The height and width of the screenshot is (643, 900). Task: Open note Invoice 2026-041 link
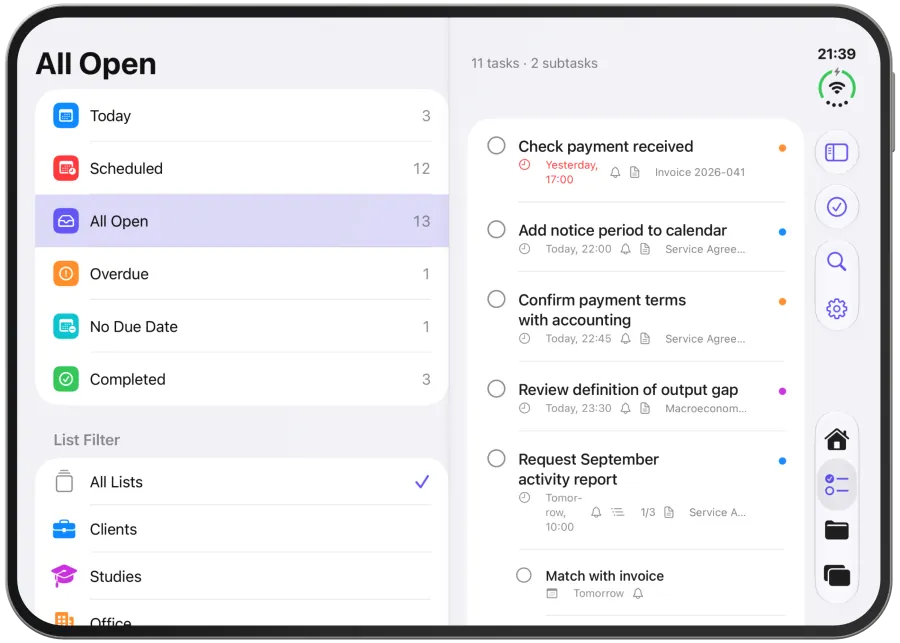[x=700, y=172]
